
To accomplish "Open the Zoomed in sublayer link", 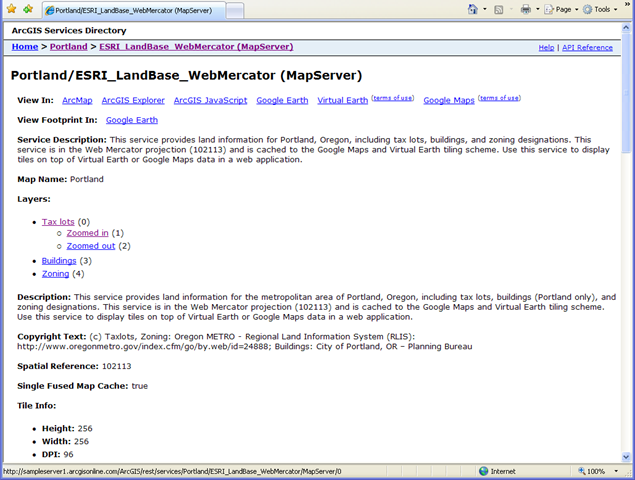I will pos(87,233).
